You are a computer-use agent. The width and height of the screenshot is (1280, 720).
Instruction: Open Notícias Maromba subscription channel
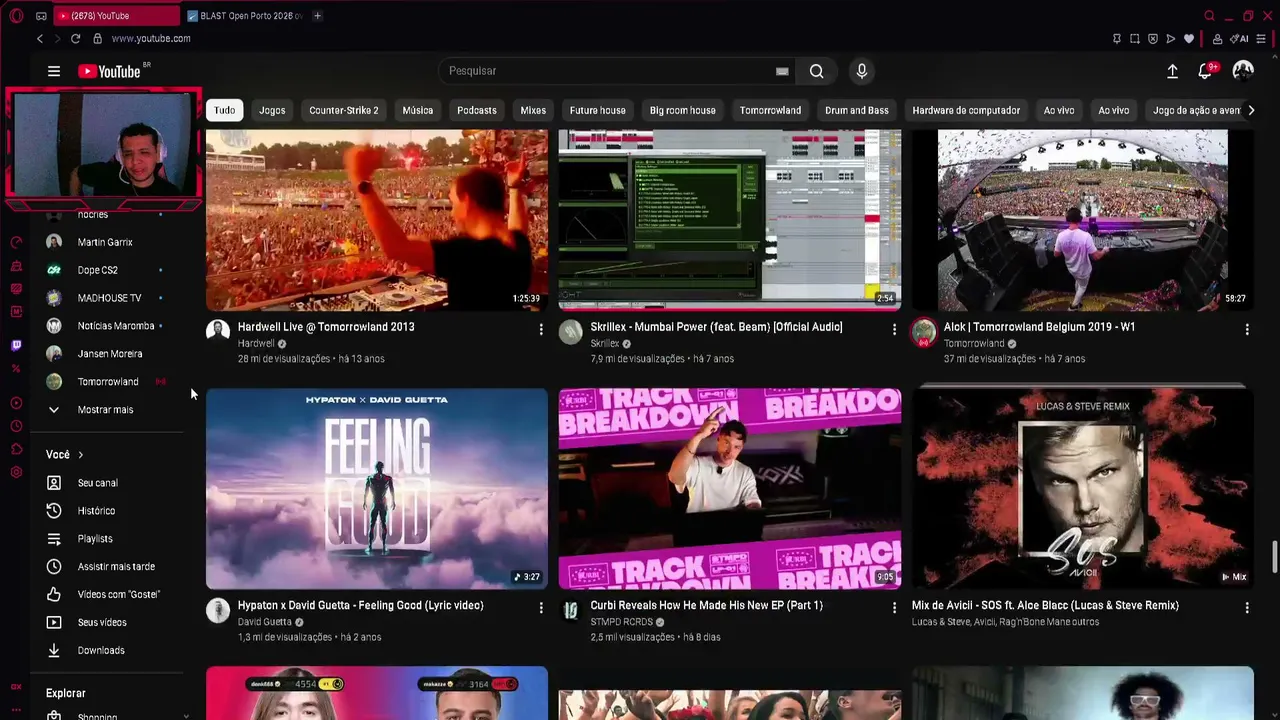coord(116,326)
